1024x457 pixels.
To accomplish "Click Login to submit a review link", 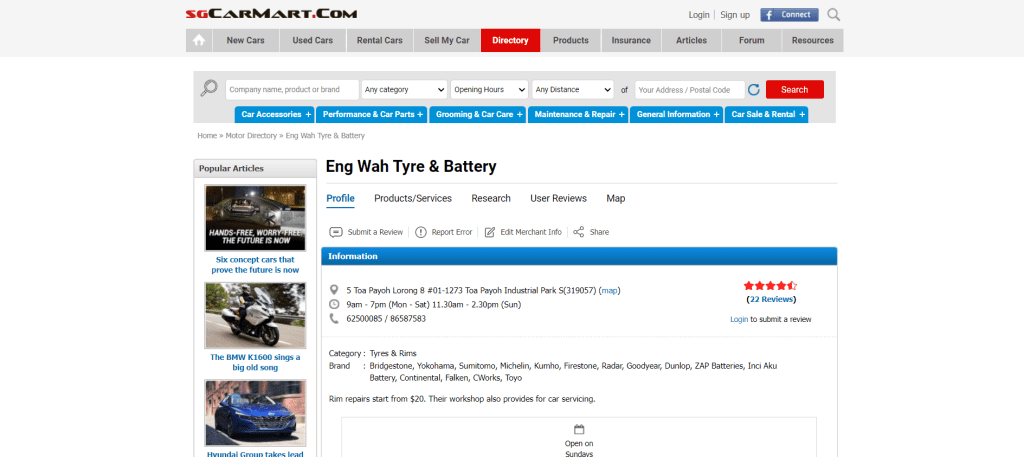I will coord(739,319).
